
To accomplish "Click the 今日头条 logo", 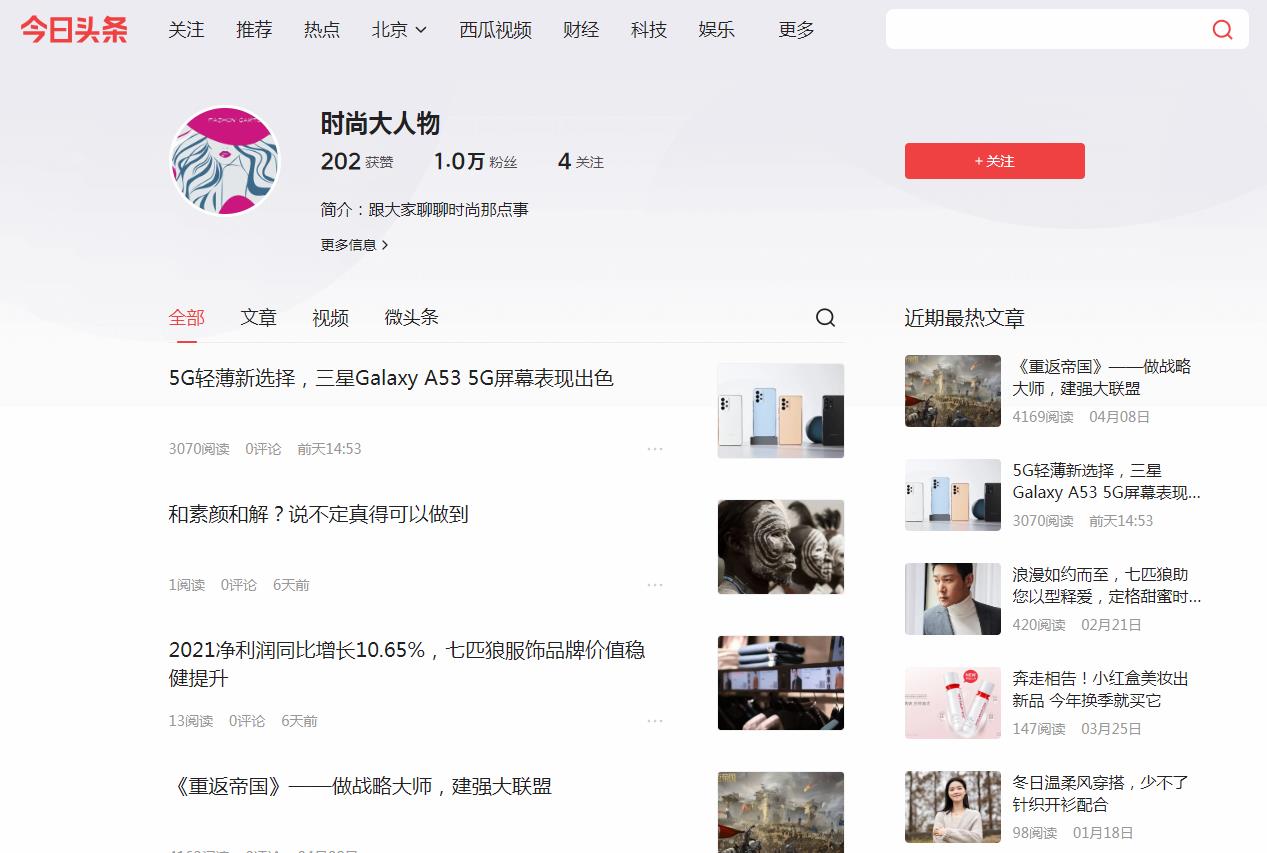I will click(74, 29).
